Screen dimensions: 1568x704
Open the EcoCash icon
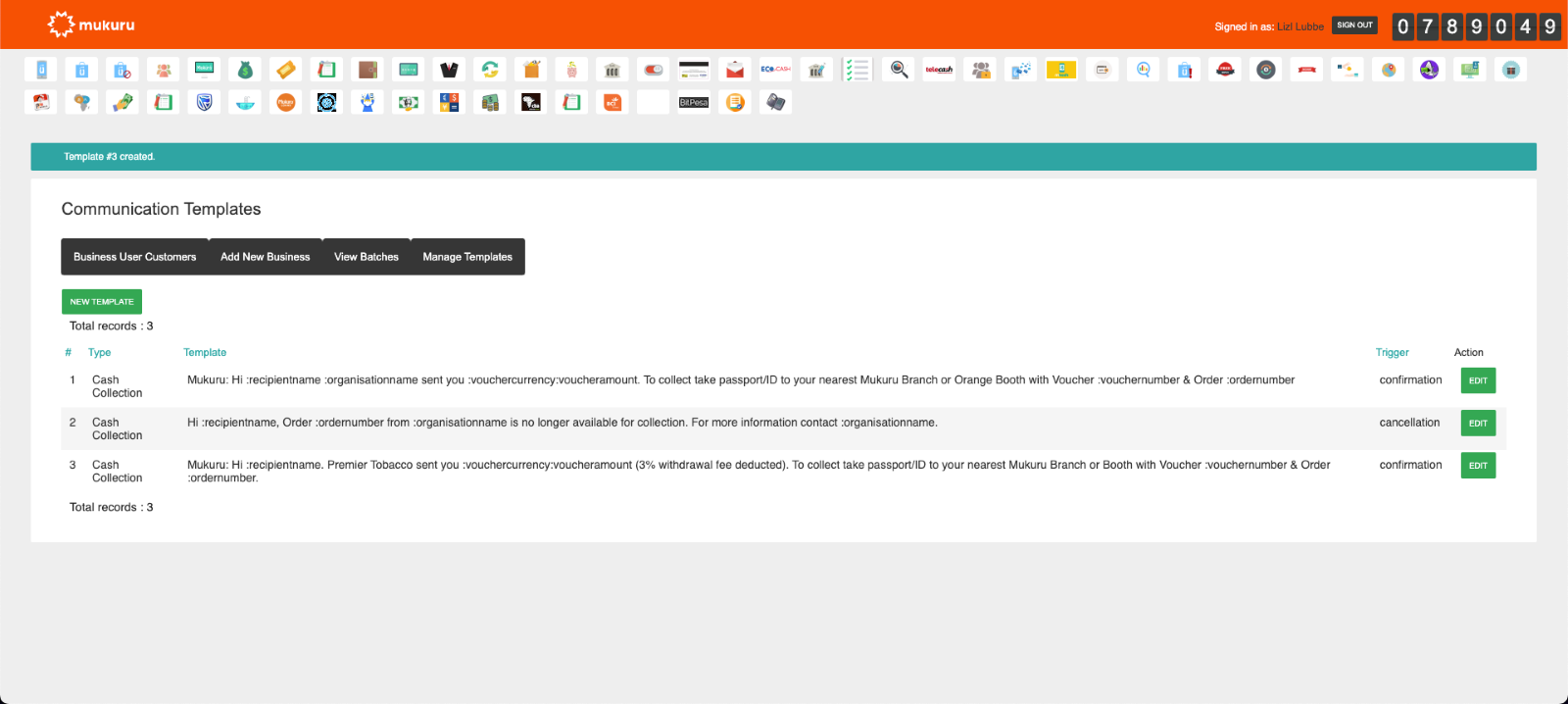point(775,70)
